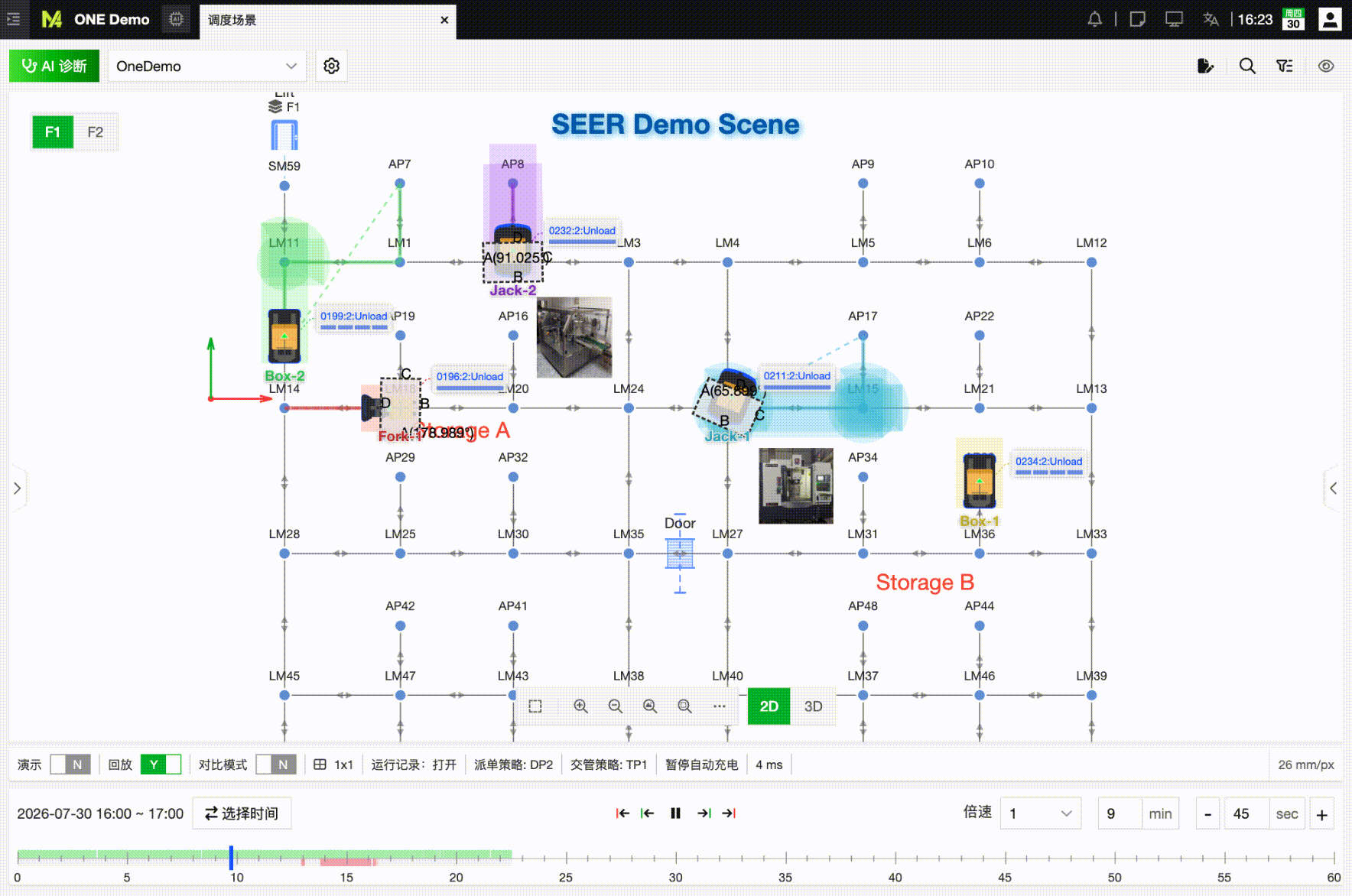Select the Box-1 robot
Image resolution: width=1352 pixels, height=896 pixels.
[980, 481]
